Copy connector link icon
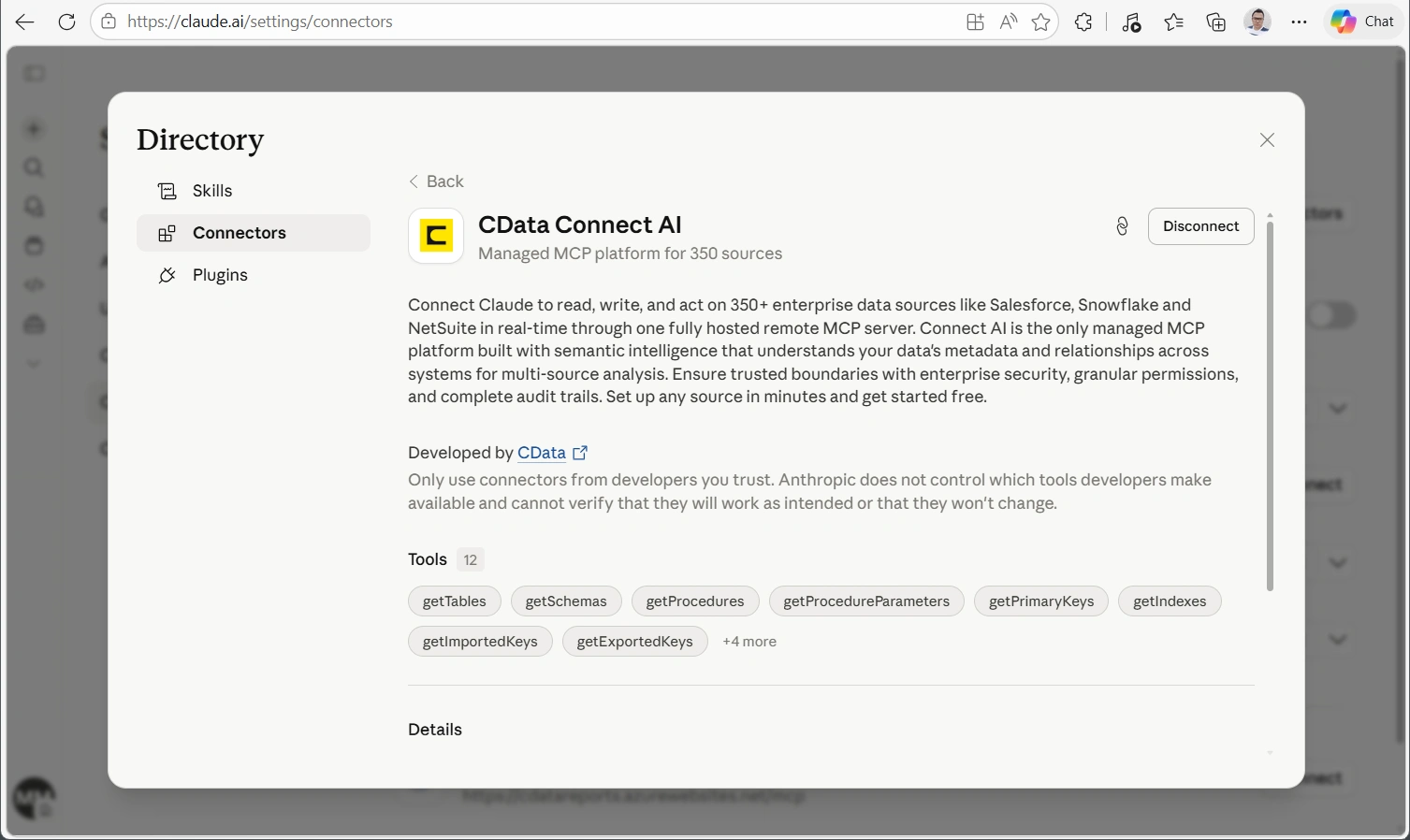 click(x=1122, y=226)
